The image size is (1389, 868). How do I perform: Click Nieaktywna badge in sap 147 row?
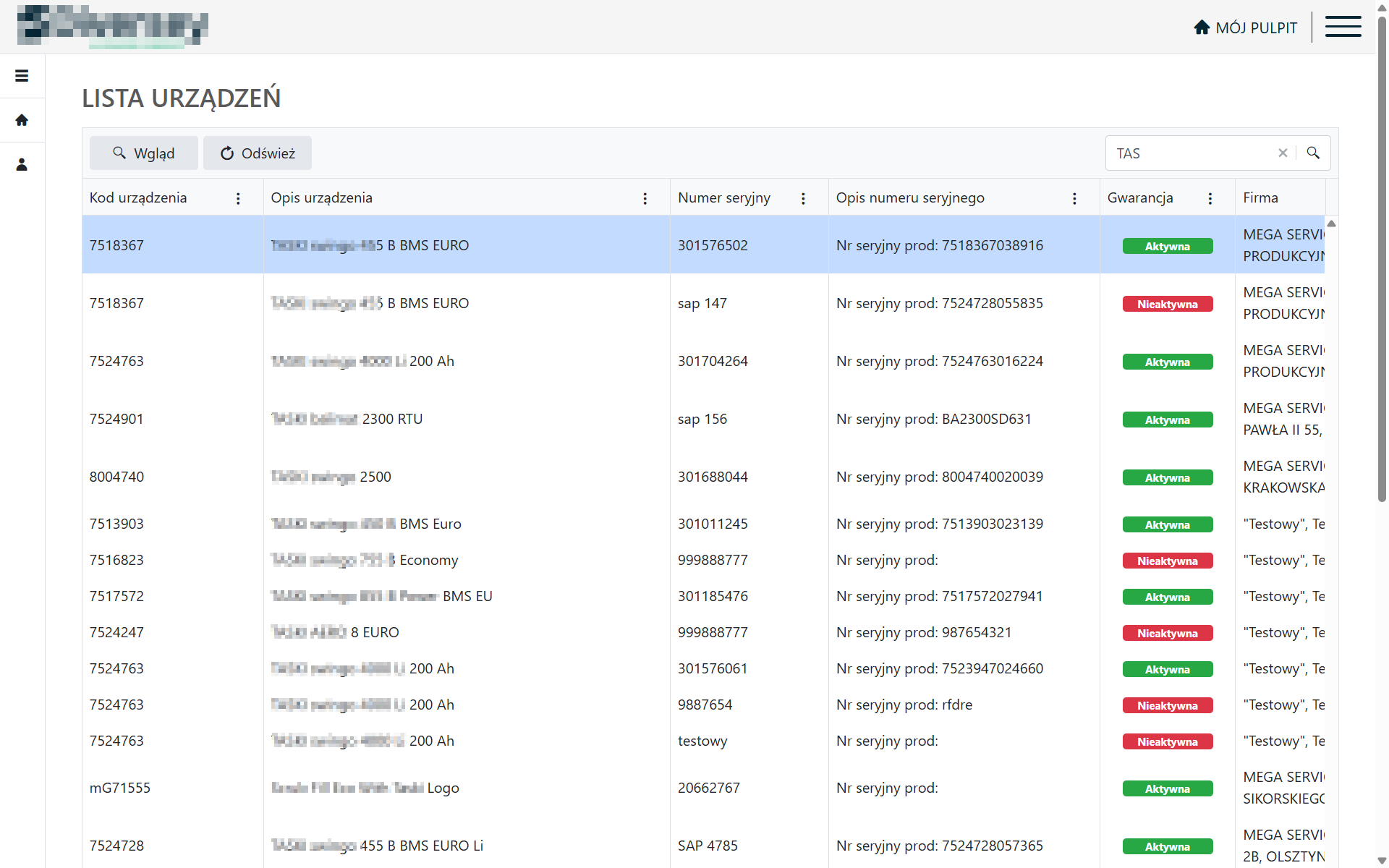click(1167, 305)
